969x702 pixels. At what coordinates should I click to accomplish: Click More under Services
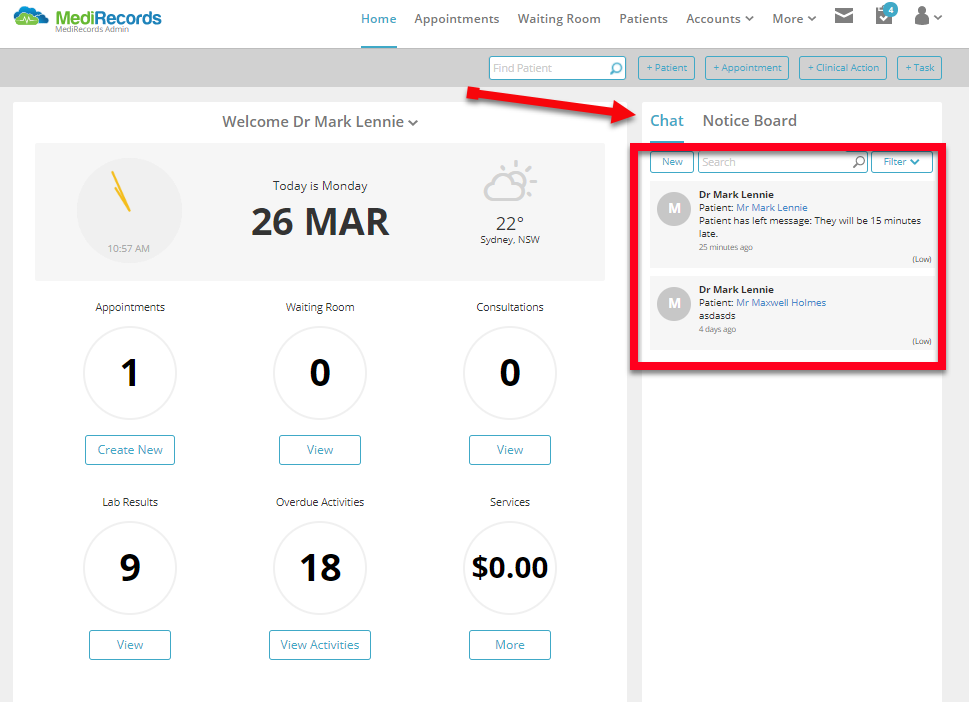[510, 645]
